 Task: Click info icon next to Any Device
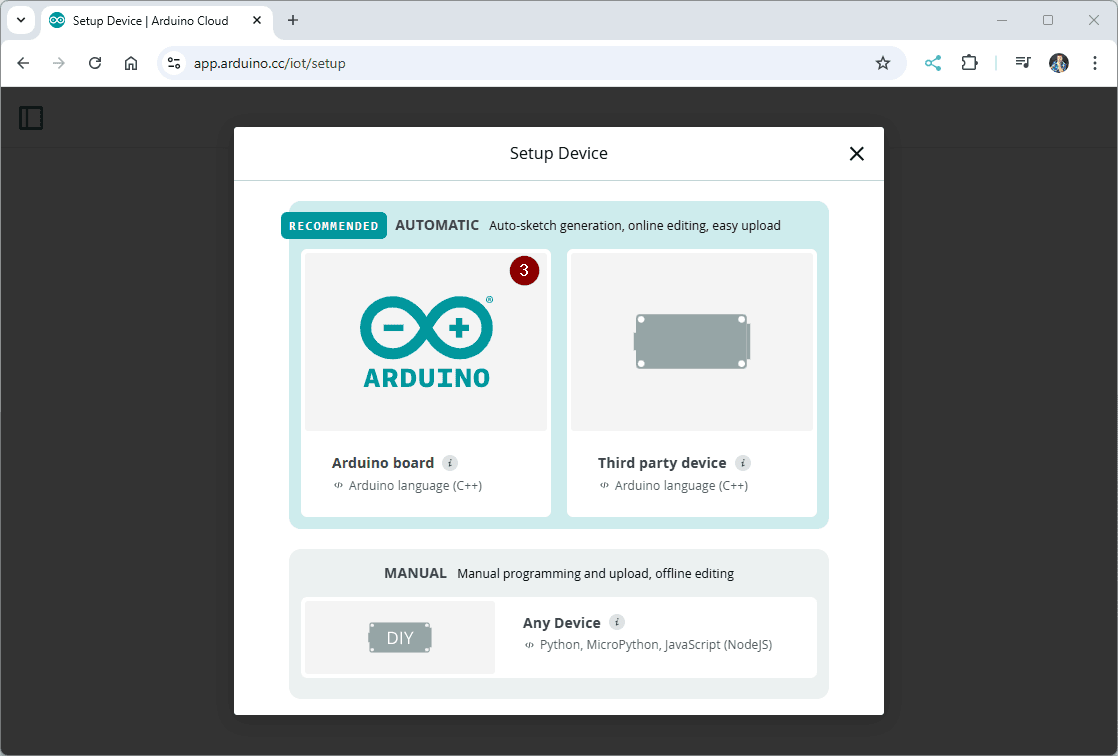[617, 622]
